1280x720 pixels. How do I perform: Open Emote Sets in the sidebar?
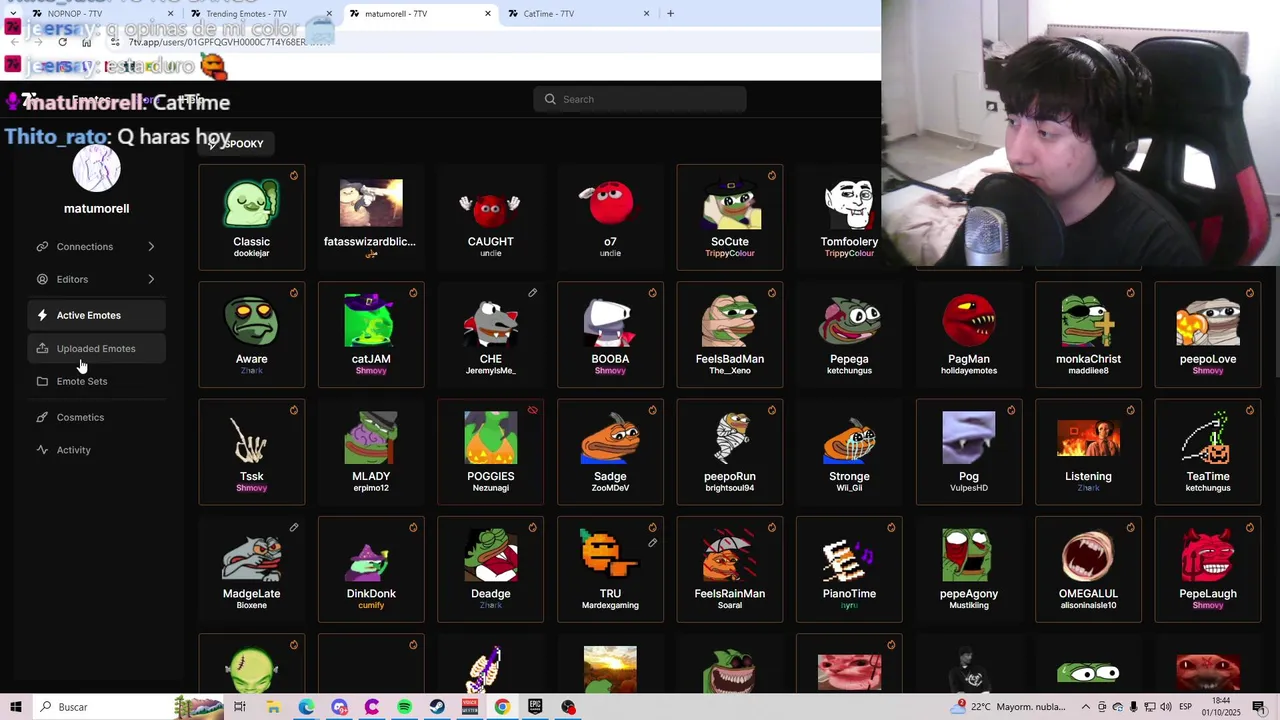pyautogui.click(x=96, y=381)
